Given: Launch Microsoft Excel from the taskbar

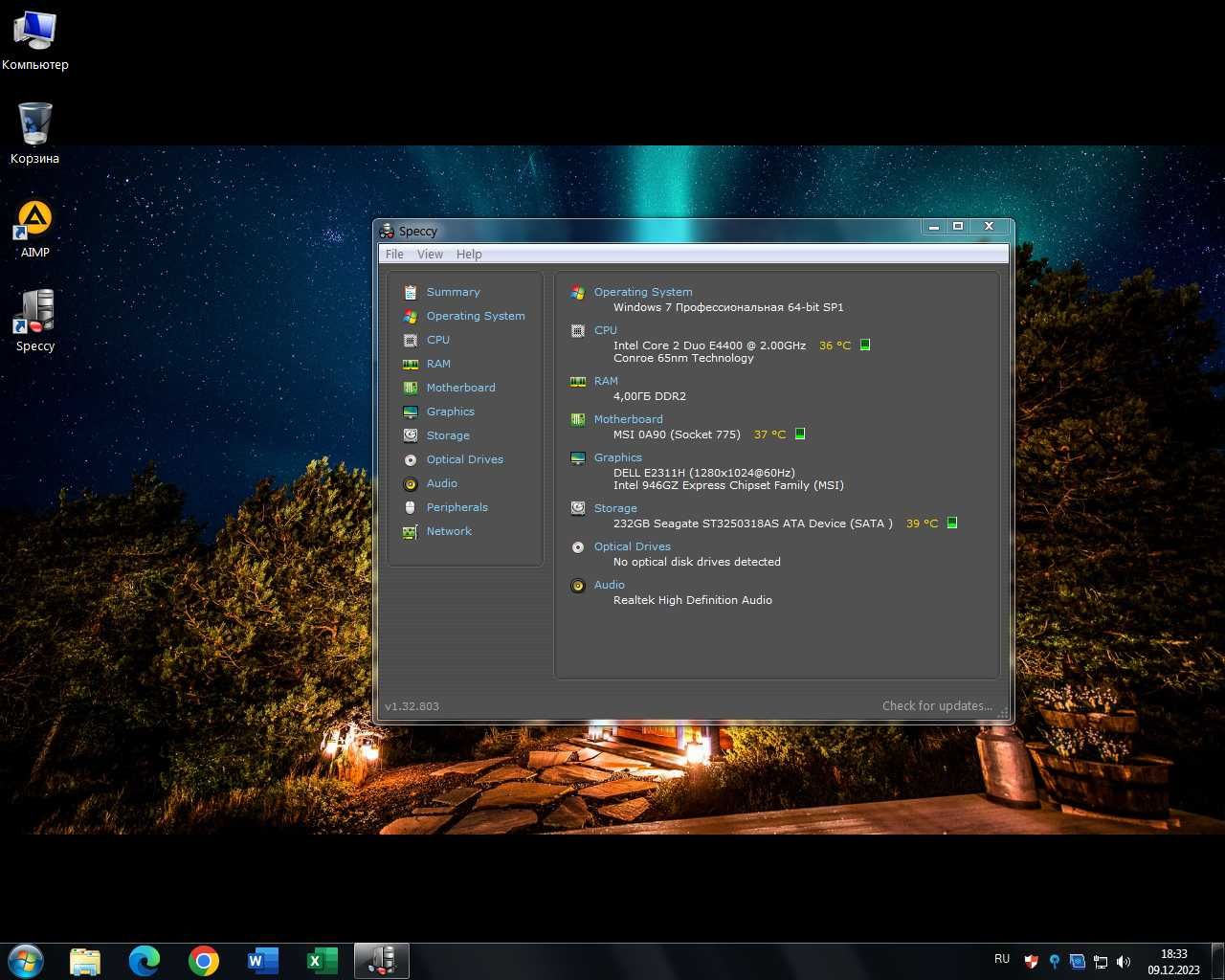Looking at the screenshot, I should tap(323, 961).
